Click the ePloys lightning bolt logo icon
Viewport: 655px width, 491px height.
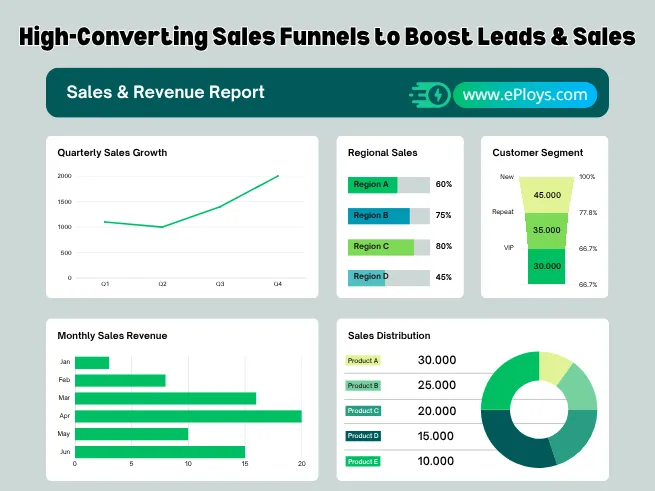430,95
